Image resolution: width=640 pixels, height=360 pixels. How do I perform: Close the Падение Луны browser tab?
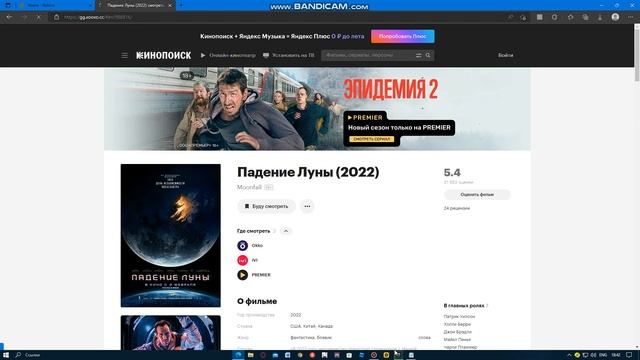coord(170,5)
